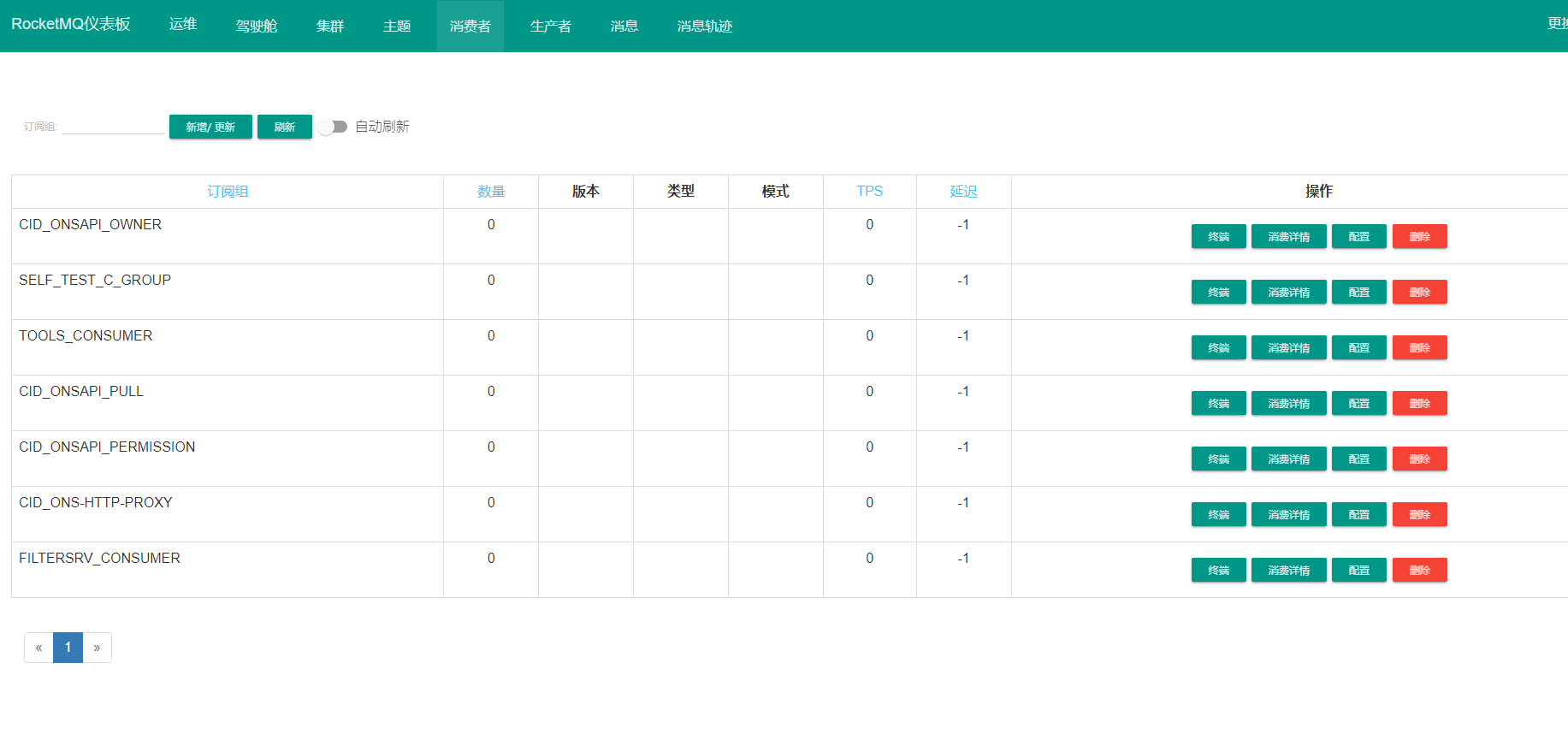Image resolution: width=1568 pixels, height=740 pixels.
Task: Click 终端 for TOOLS_CONSUMER
Action: pyautogui.click(x=1219, y=347)
